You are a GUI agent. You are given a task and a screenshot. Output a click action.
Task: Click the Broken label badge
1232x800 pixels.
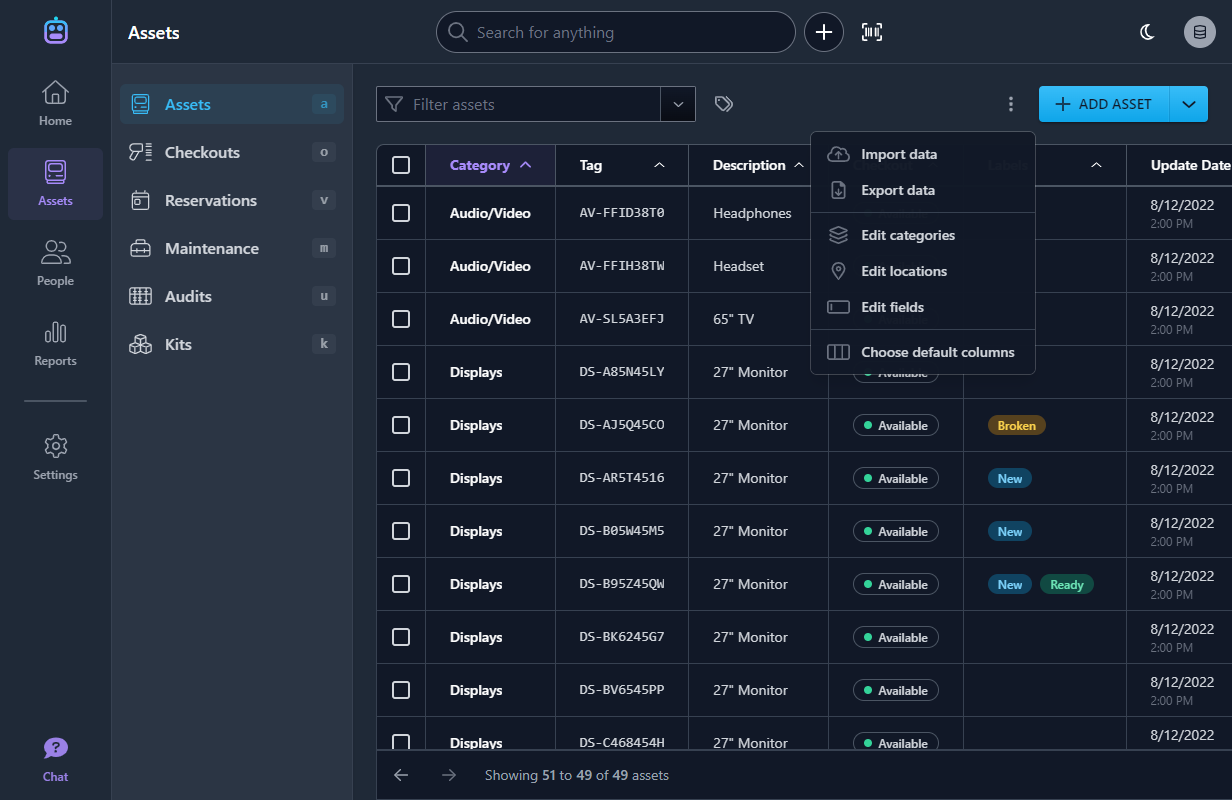[x=1016, y=425]
